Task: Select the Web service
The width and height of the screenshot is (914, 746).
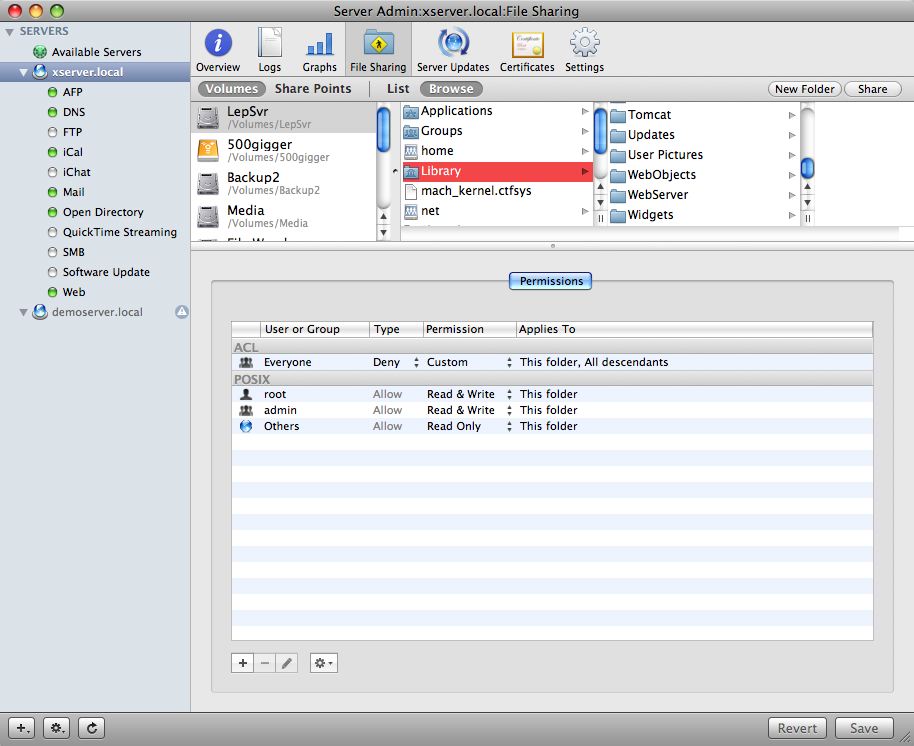Action: pos(95,292)
